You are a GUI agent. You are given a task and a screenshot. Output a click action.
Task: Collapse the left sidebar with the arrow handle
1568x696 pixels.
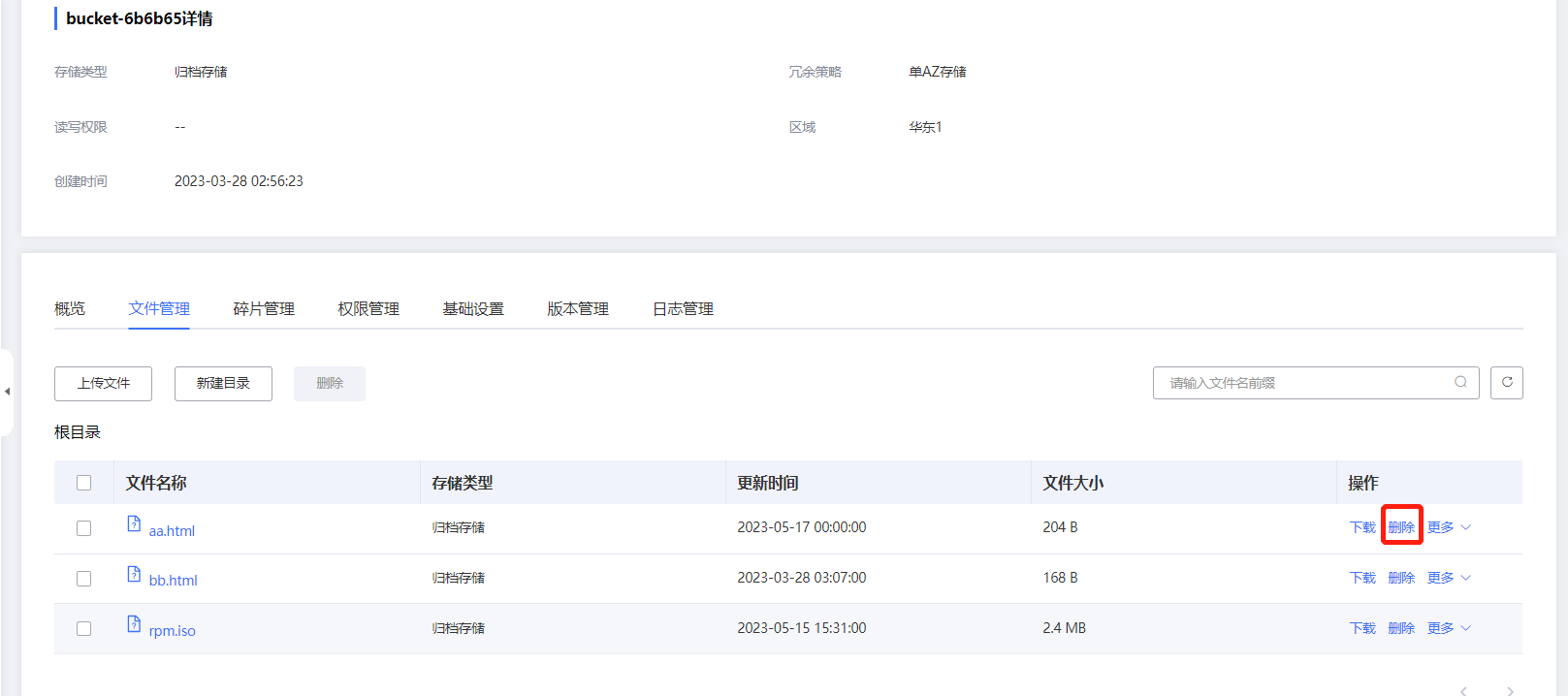tap(7, 392)
